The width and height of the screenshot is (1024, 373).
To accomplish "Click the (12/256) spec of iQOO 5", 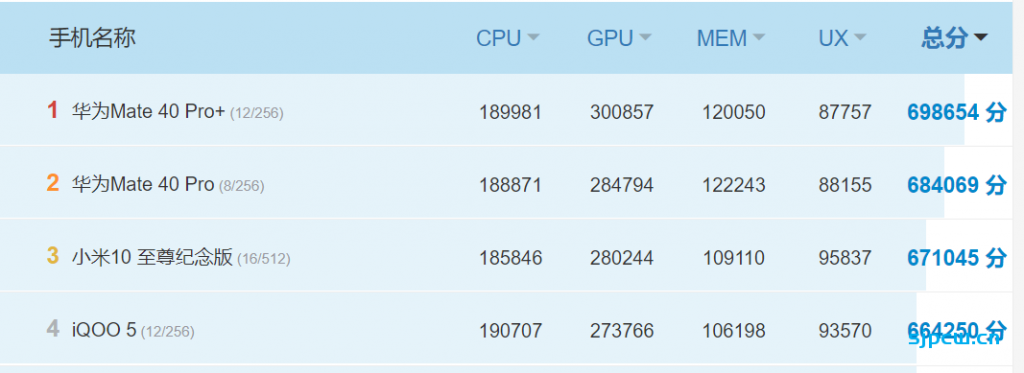I will [167, 332].
